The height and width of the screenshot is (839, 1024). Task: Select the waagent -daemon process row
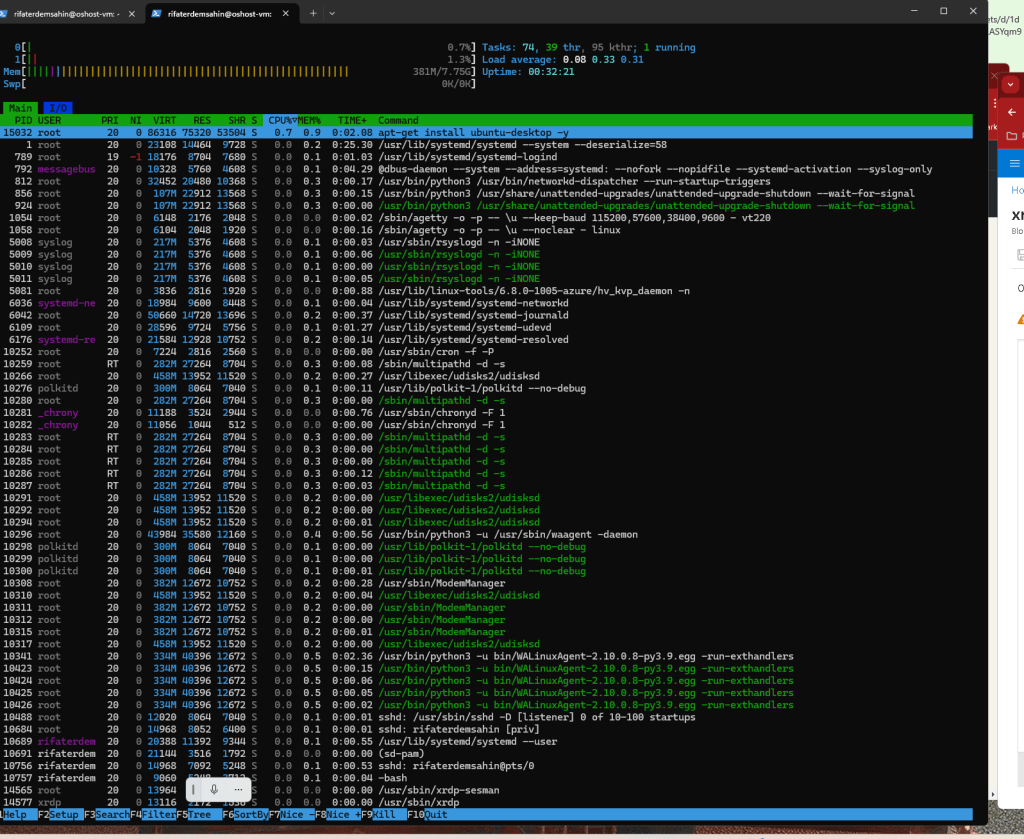(x=487, y=535)
